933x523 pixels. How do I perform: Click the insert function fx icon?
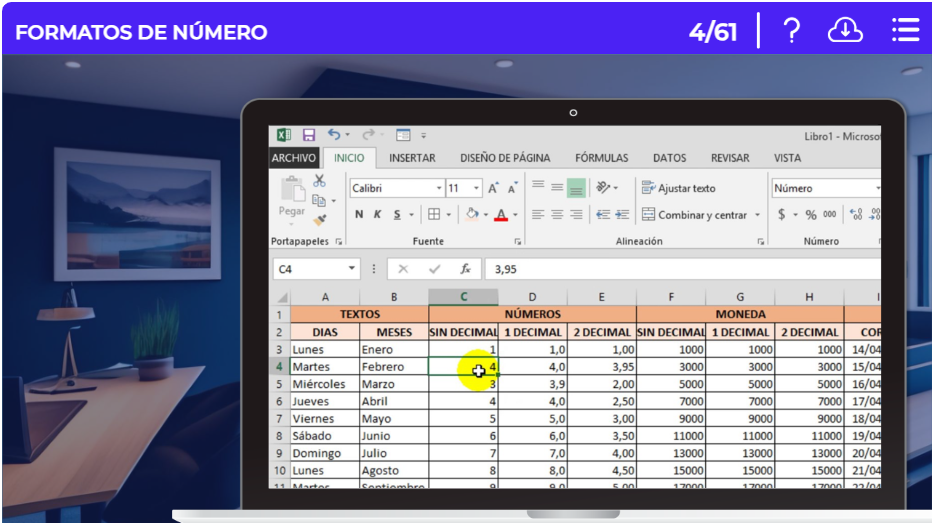click(x=465, y=269)
